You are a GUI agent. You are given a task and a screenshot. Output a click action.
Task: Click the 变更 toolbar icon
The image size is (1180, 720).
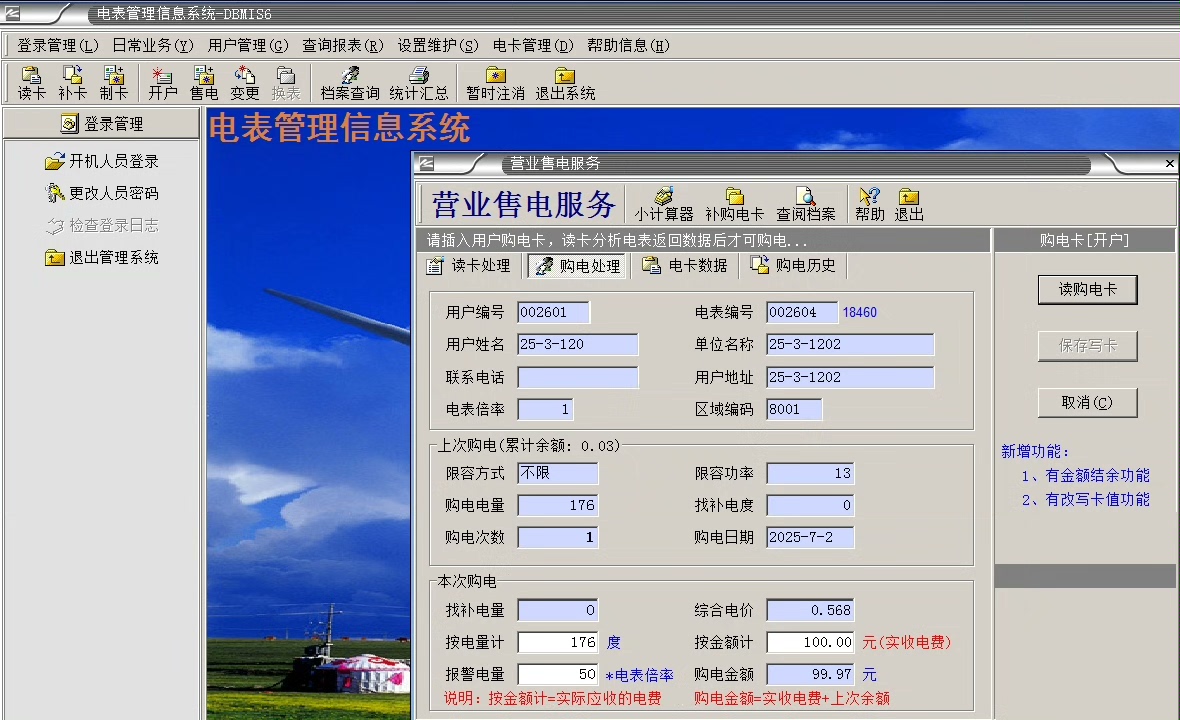coord(245,83)
